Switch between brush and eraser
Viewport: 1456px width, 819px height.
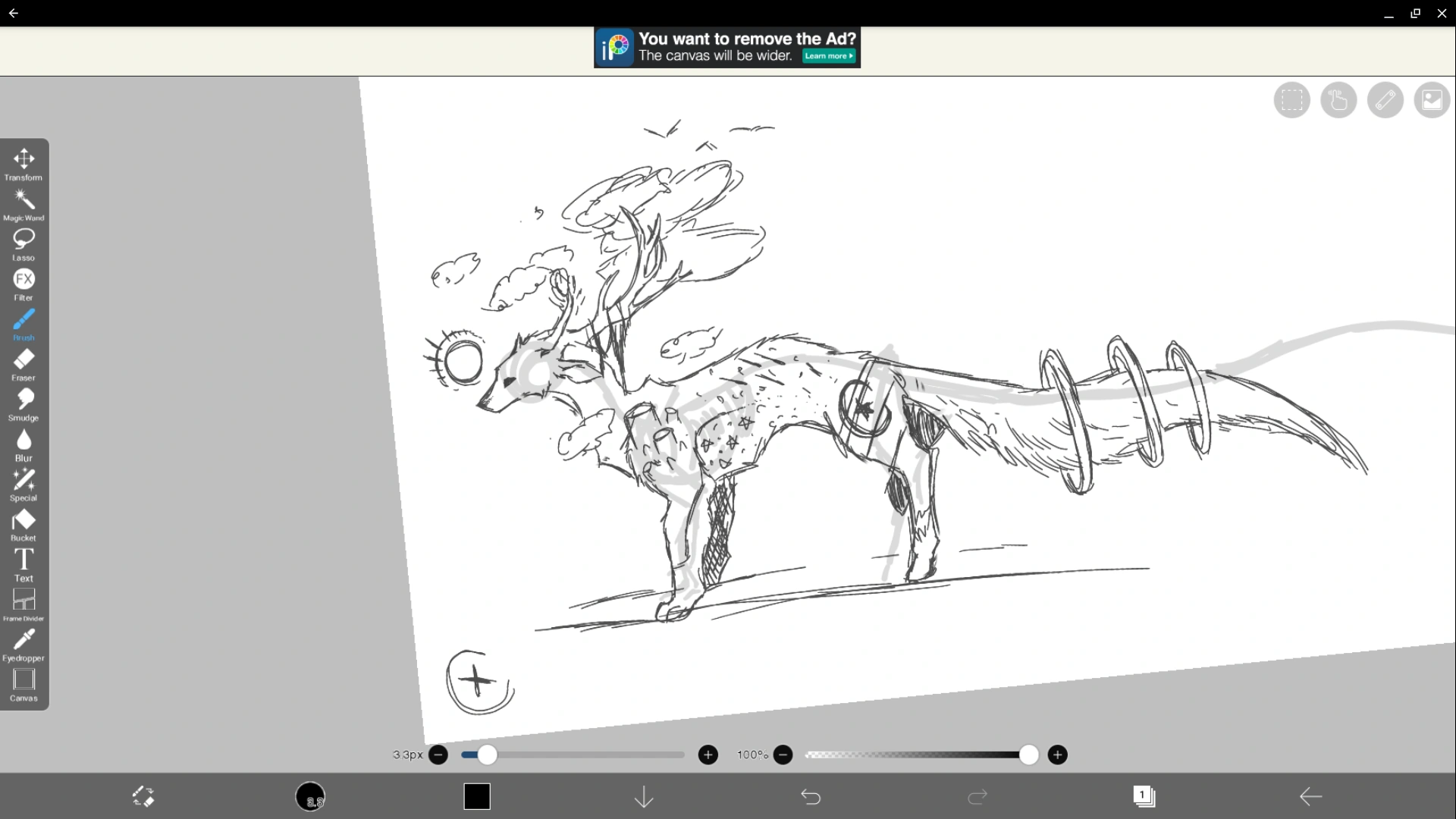[x=144, y=797]
